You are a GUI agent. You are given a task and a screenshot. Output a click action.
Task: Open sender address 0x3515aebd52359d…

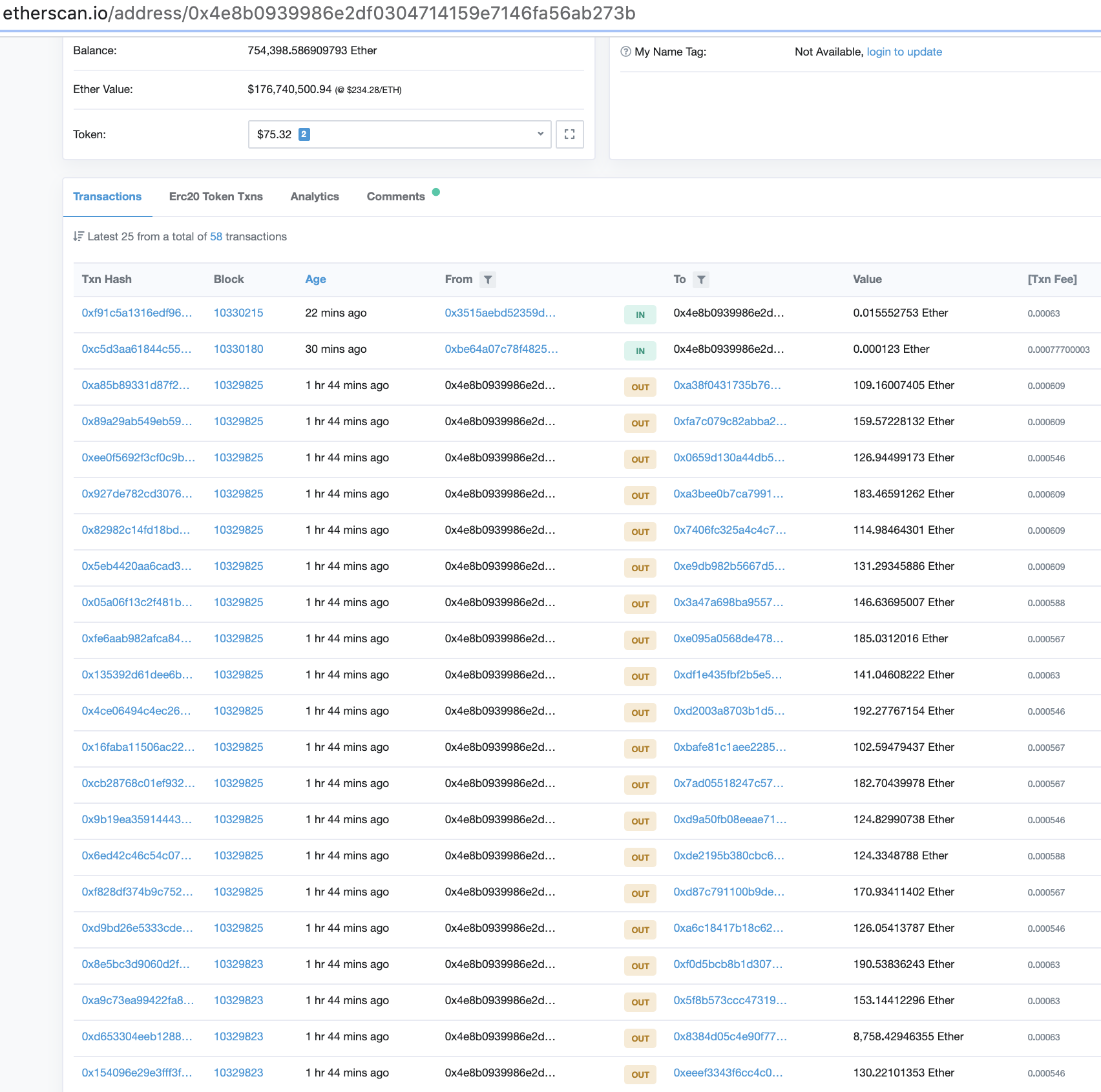coord(500,313)
